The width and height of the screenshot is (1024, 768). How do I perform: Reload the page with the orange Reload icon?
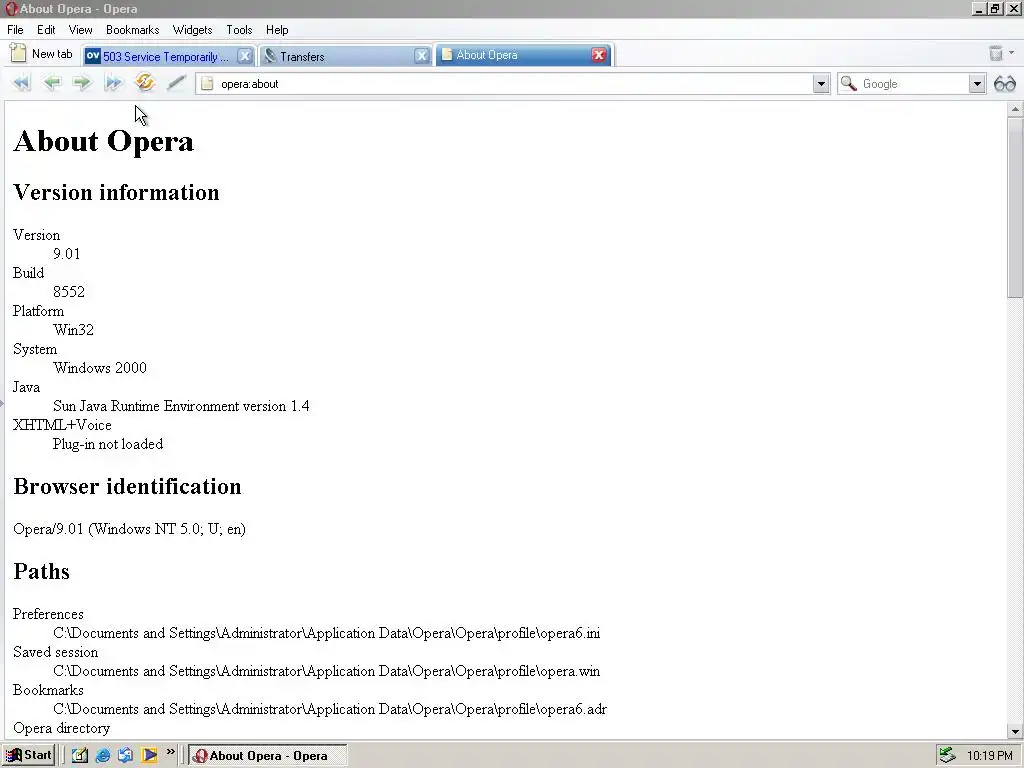[x=144, y=82]
